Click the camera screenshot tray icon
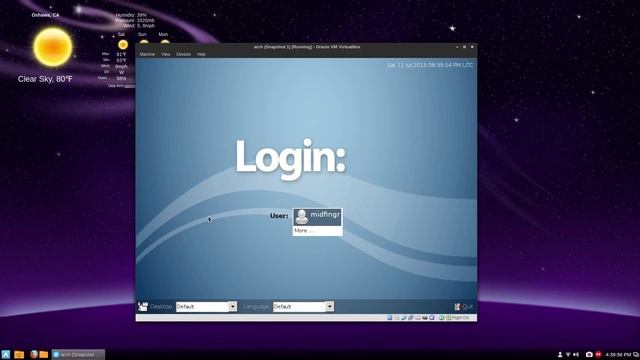Viewport: 640px width, 360px height. (589, 354)
